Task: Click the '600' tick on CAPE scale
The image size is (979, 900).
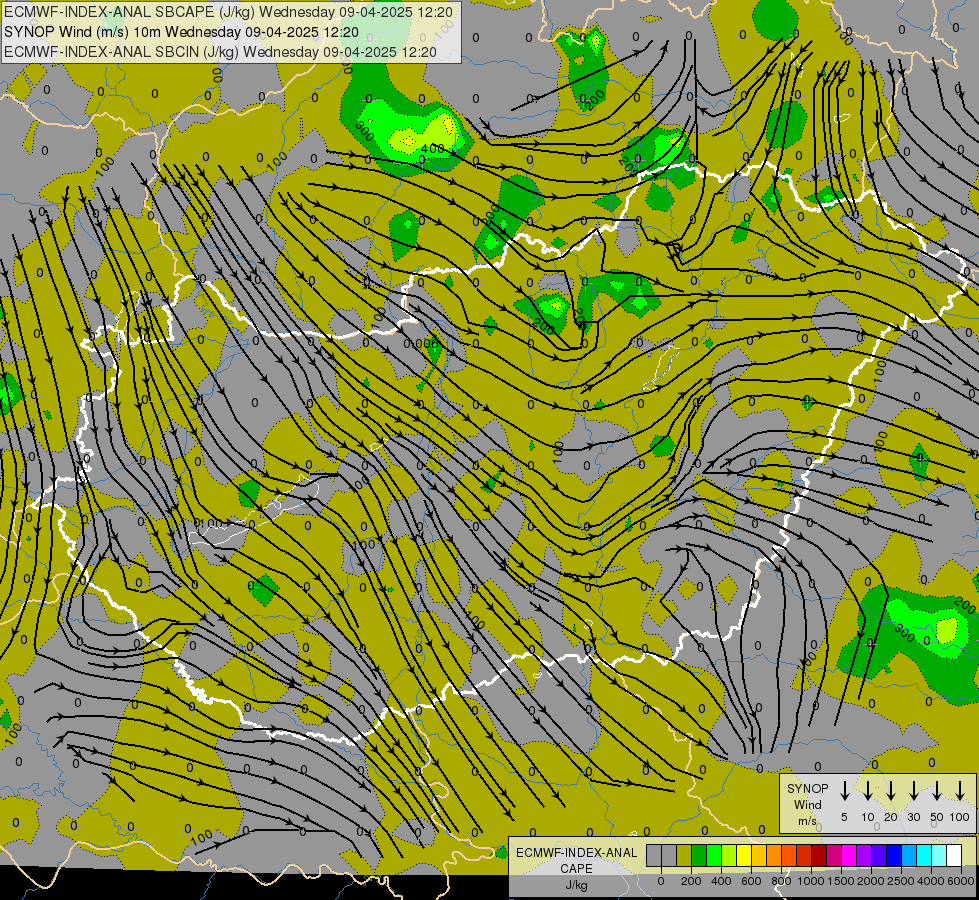Action: pos(751,881)
